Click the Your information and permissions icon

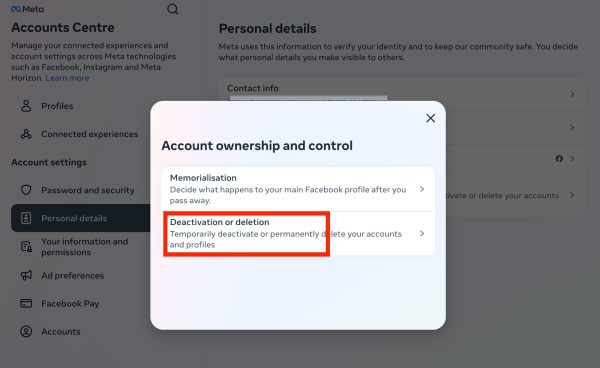tap(26, 247)
